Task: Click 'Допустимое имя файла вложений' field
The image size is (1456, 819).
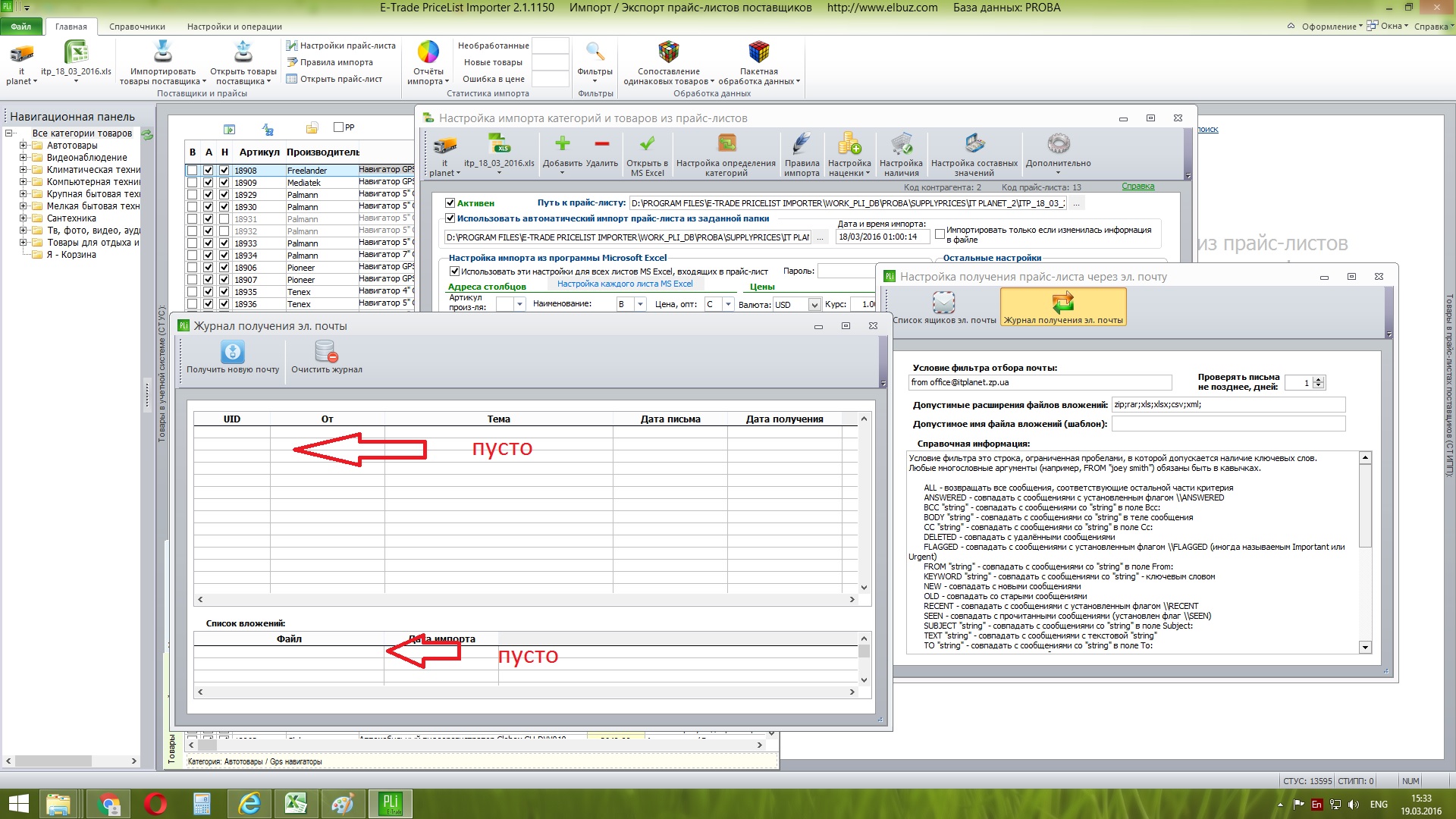Action: 1228,424
